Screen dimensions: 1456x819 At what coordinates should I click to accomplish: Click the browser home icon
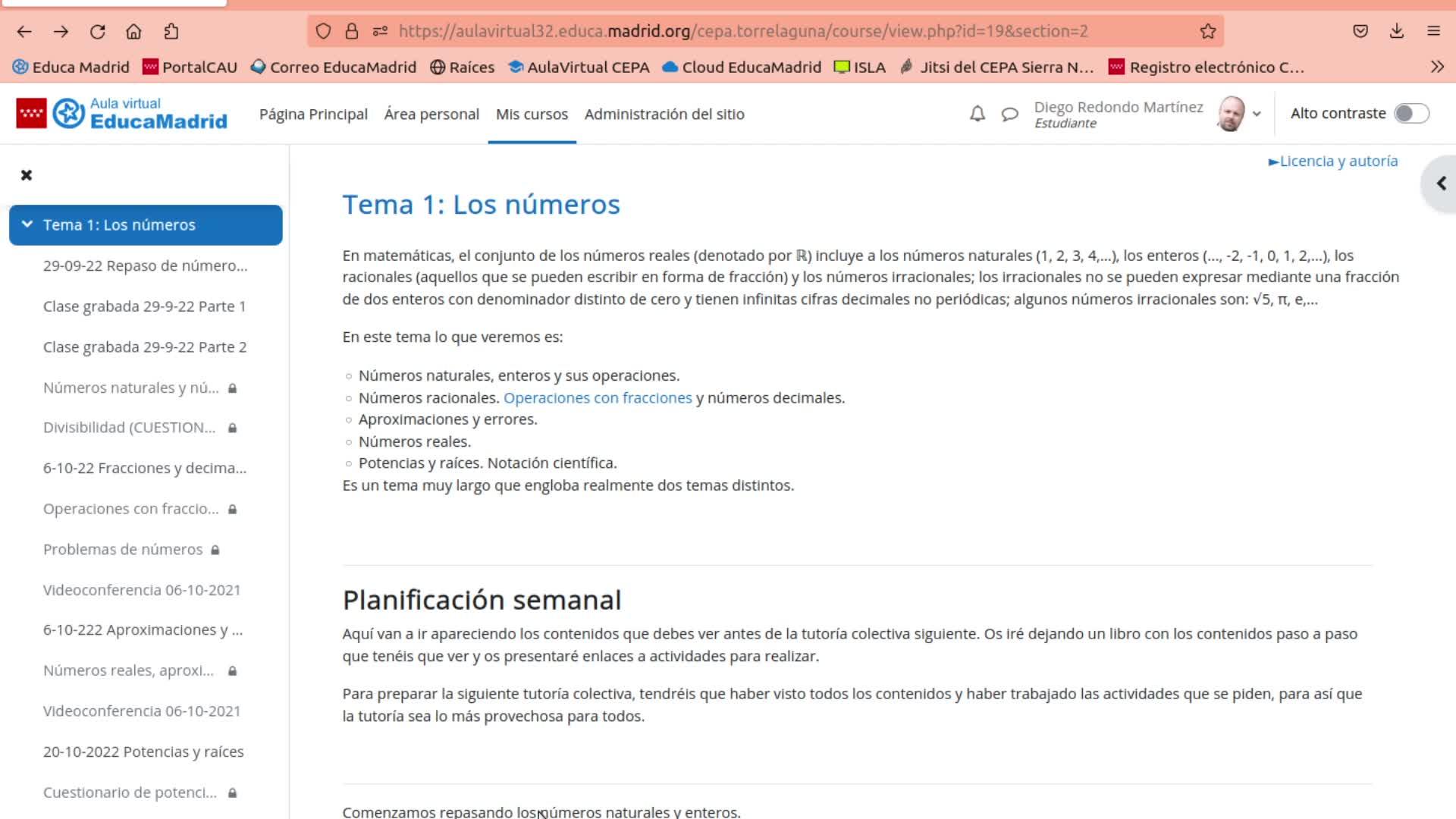click(x=133, y=31)
